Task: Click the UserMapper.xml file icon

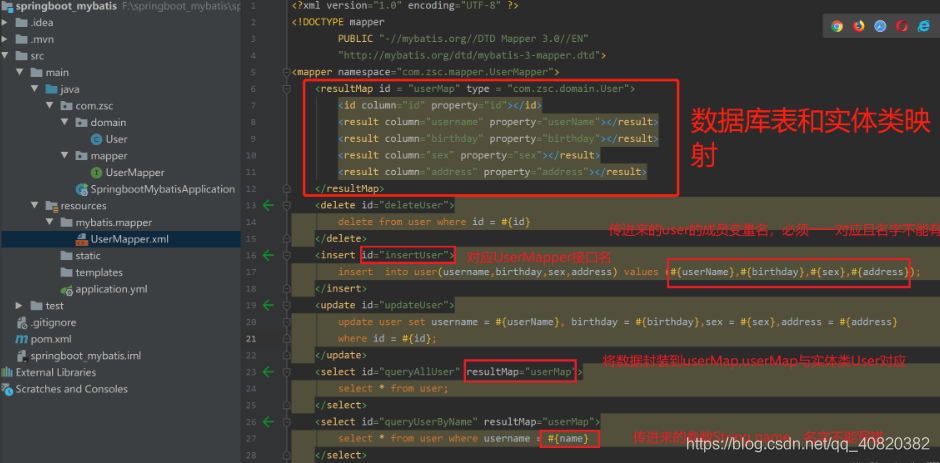Action: pos(82,239)
